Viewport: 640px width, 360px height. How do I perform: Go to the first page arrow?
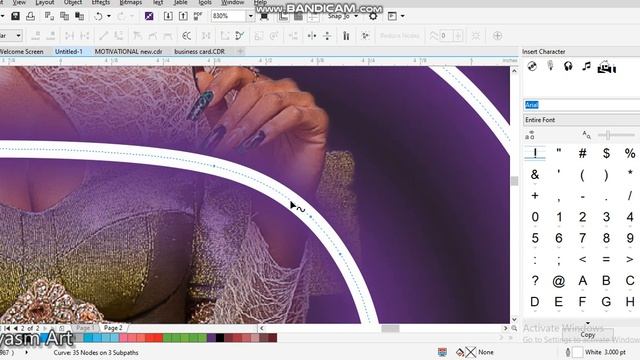point(7,328)
